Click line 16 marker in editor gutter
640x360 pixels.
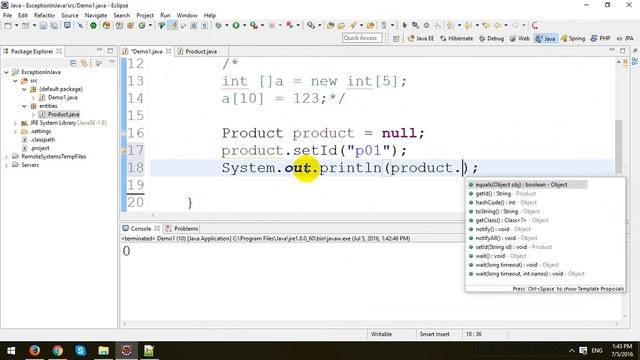click(124, 133)
